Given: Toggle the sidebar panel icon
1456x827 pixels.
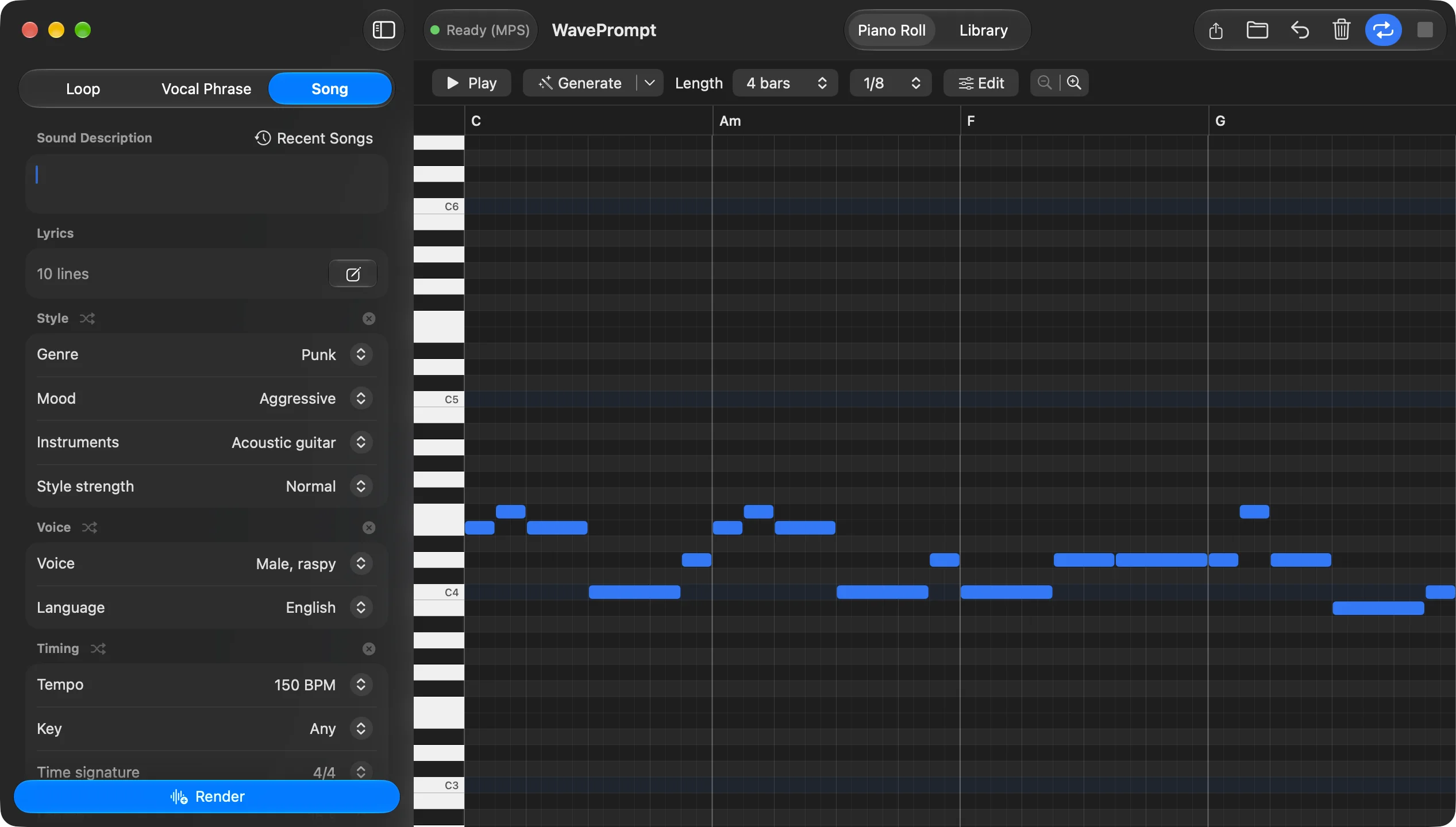Looking at the screenshot, I should click(x=384, y=30).
